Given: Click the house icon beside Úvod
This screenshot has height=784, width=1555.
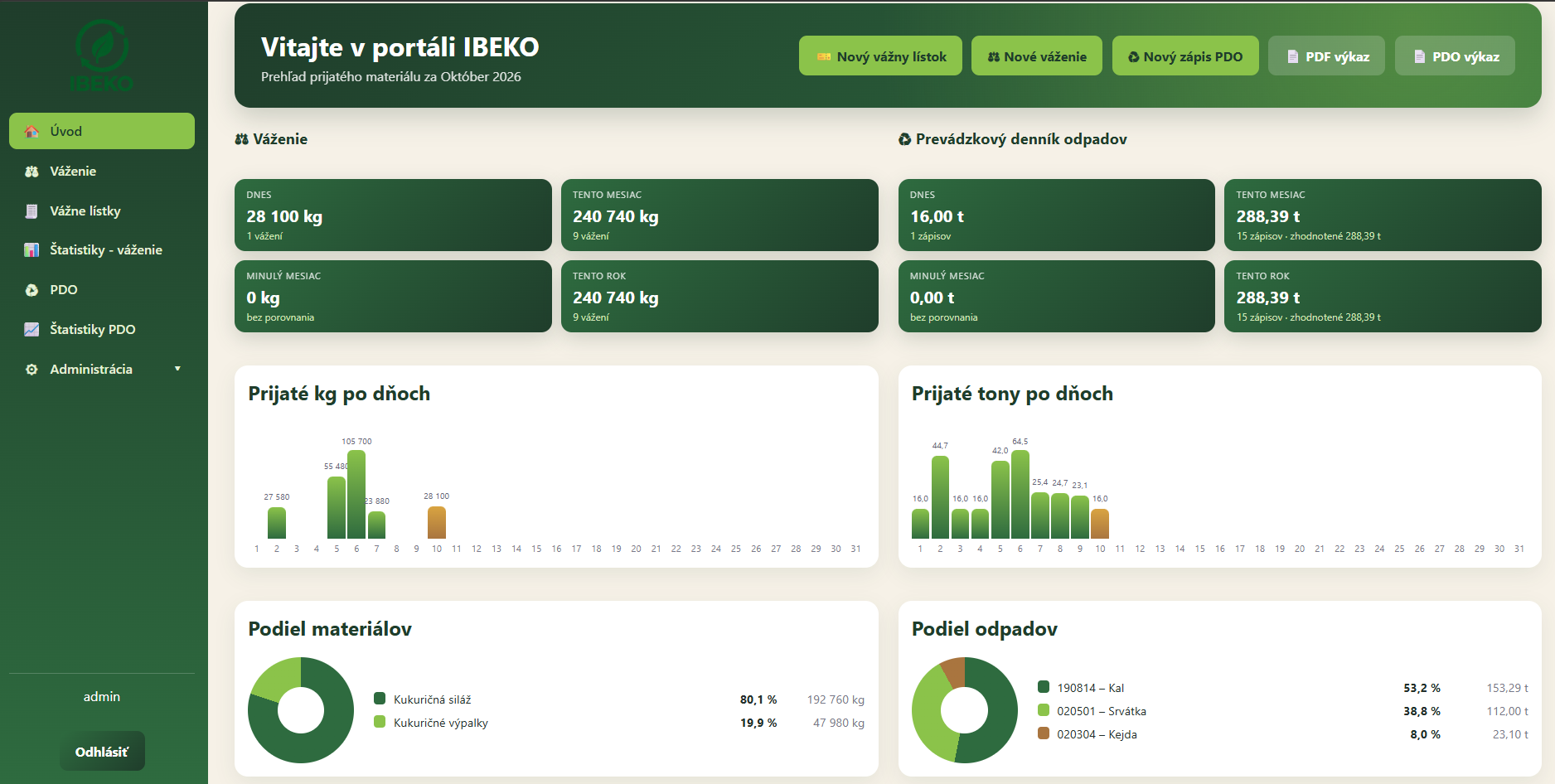Looking at the screenshot, I should [31, 131].
